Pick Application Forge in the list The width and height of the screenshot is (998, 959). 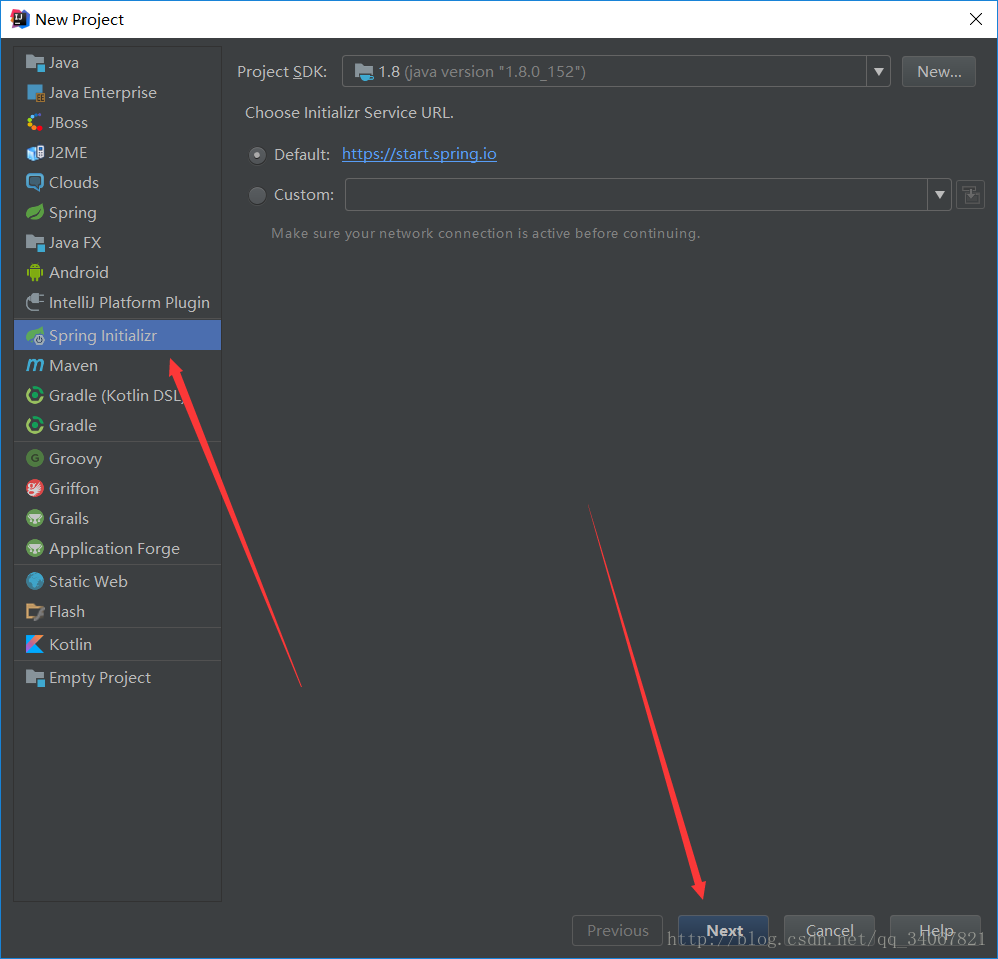click(x=118, y=549)
